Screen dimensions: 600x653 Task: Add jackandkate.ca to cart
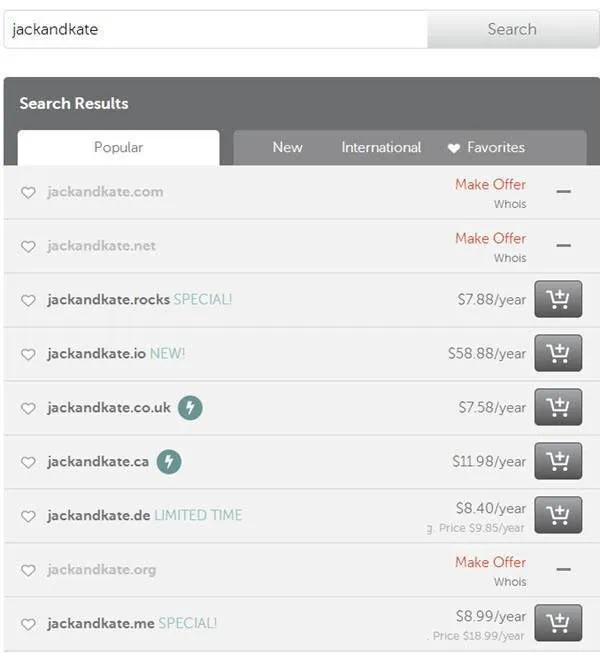tap(558, 462)
